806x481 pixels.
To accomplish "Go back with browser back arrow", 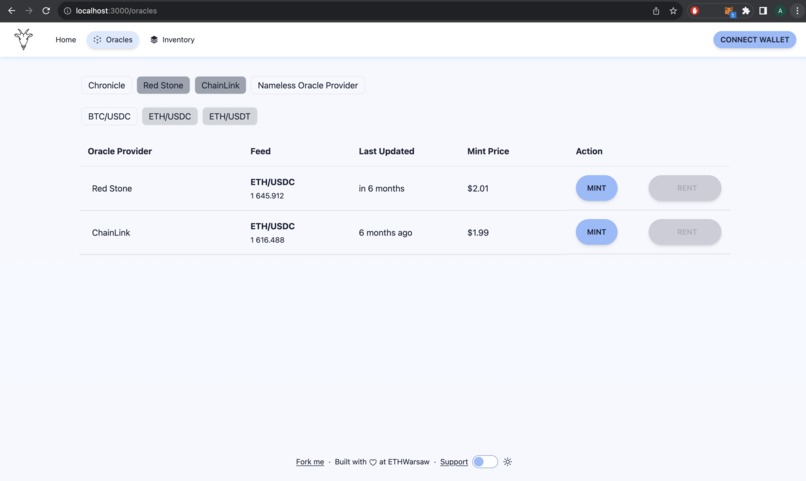I will tap(11, 11).
